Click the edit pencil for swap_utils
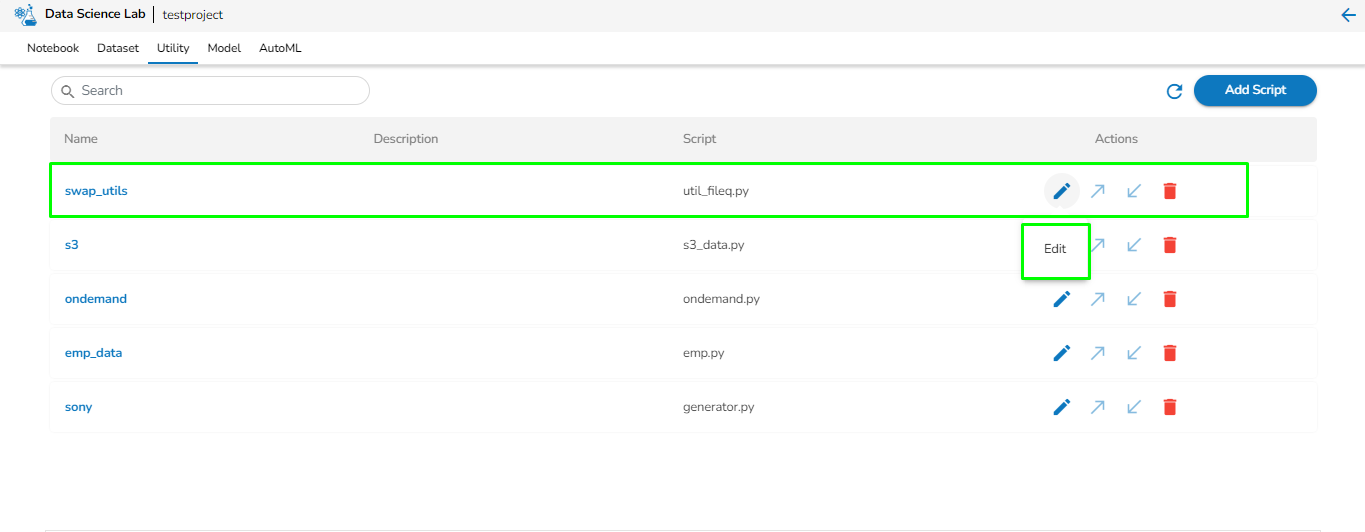This screenshot has width=1365, height=532. click(x=1062, y=190)
